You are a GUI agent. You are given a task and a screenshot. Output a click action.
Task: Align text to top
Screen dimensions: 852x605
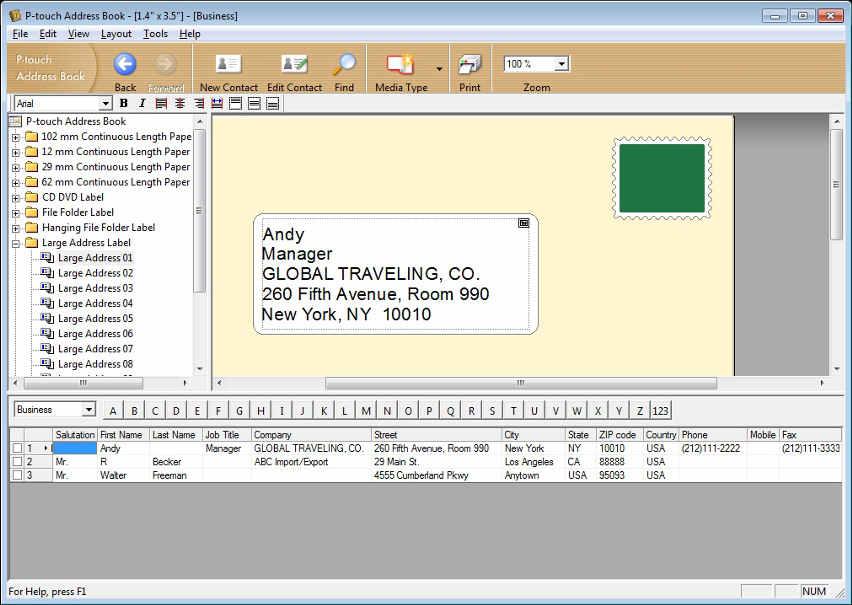[x=235, y=103]
